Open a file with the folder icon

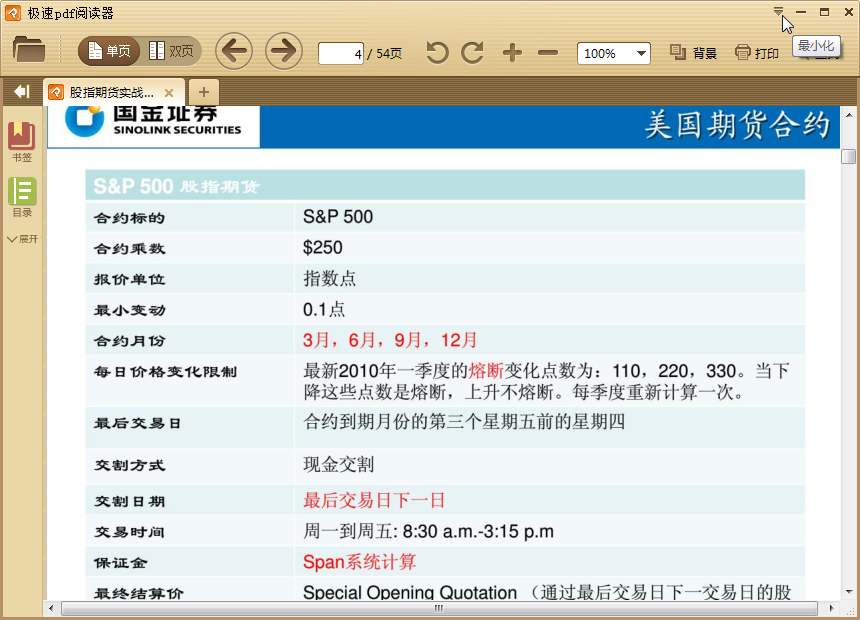(29, 49)
